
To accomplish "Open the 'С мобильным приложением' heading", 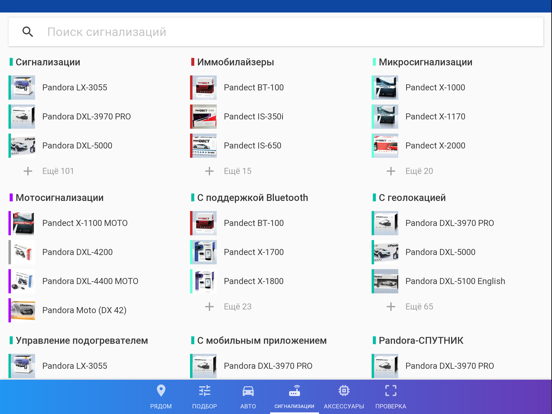I will coord(262,340).
